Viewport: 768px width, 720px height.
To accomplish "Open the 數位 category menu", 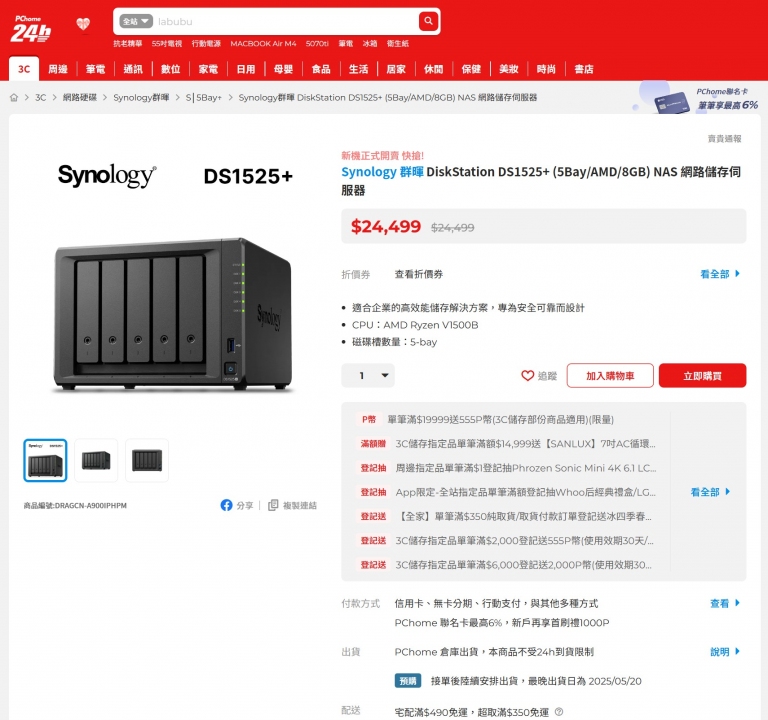I will coord(171,69).
